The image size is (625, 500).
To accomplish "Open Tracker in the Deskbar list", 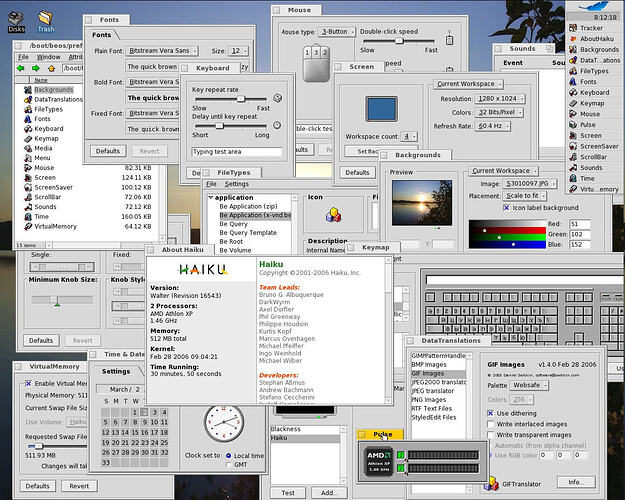I will 592,28.
